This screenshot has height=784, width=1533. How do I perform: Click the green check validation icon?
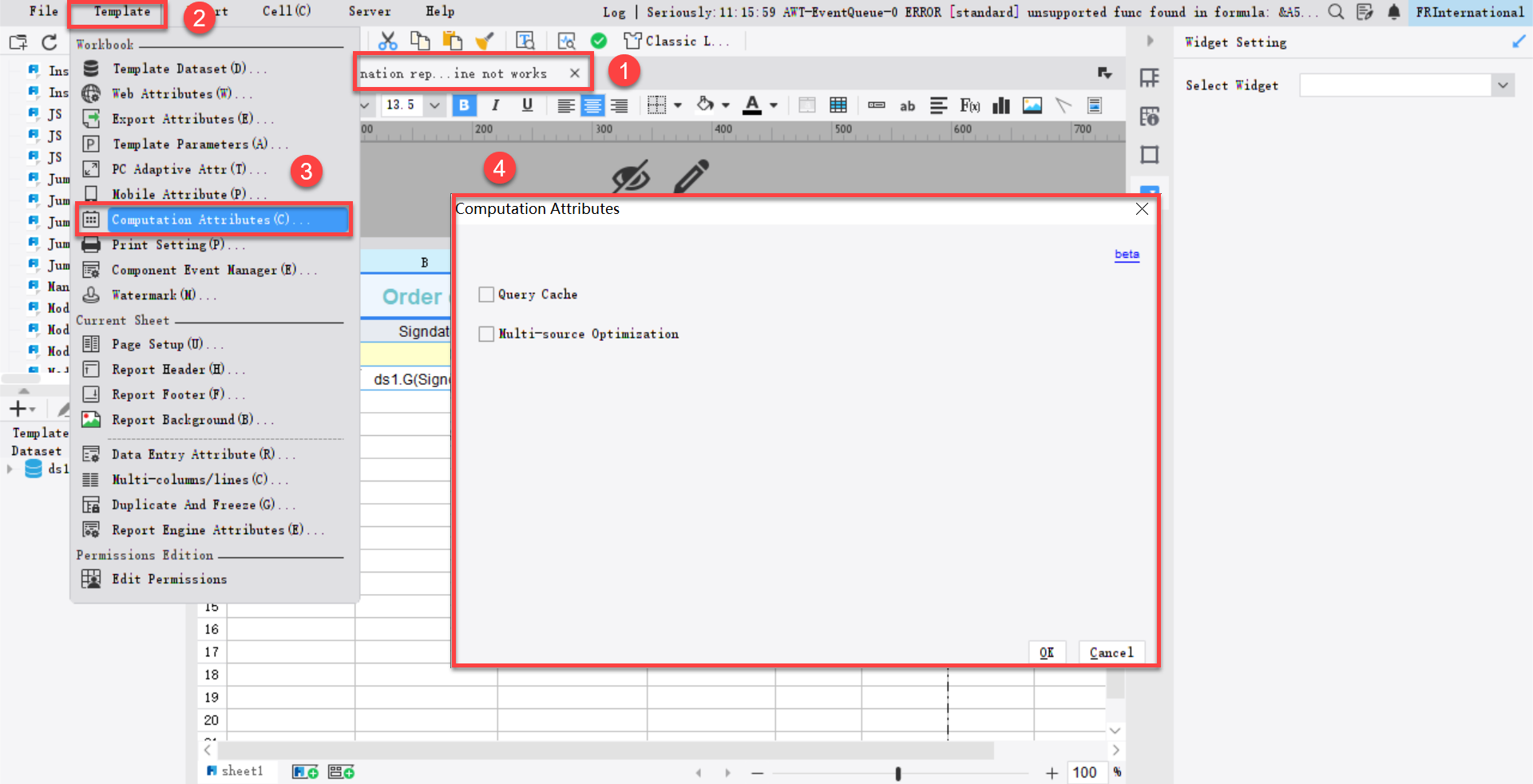(599, 41)
